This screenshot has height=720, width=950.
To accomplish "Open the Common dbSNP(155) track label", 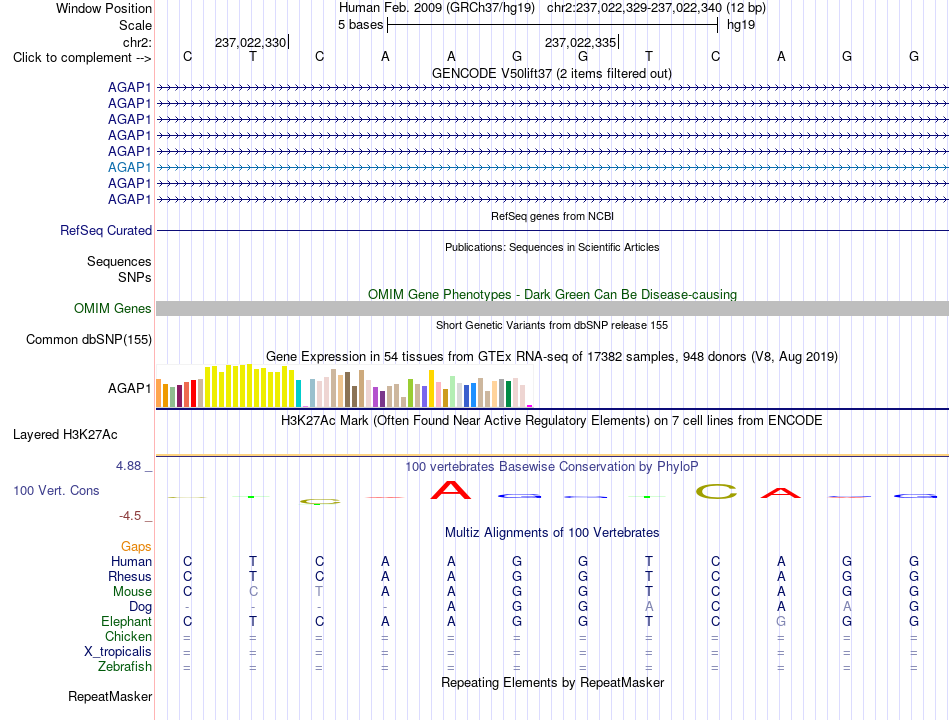I will (88, 339).
